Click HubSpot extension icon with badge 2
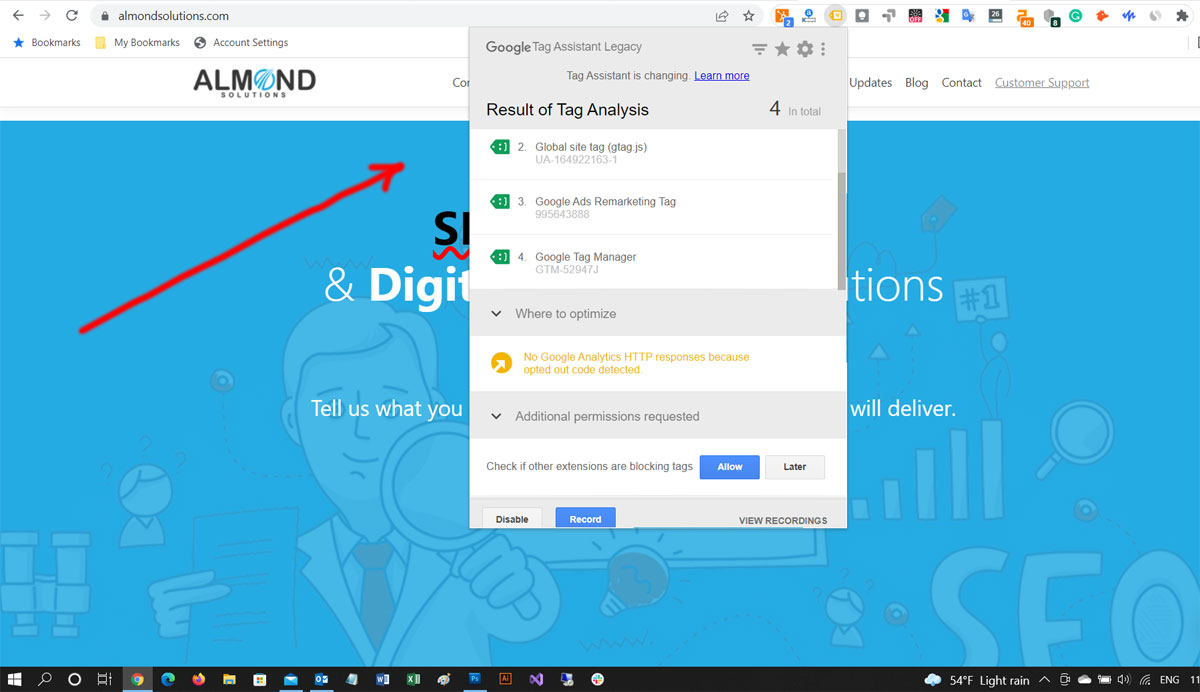 click(784, 16)
